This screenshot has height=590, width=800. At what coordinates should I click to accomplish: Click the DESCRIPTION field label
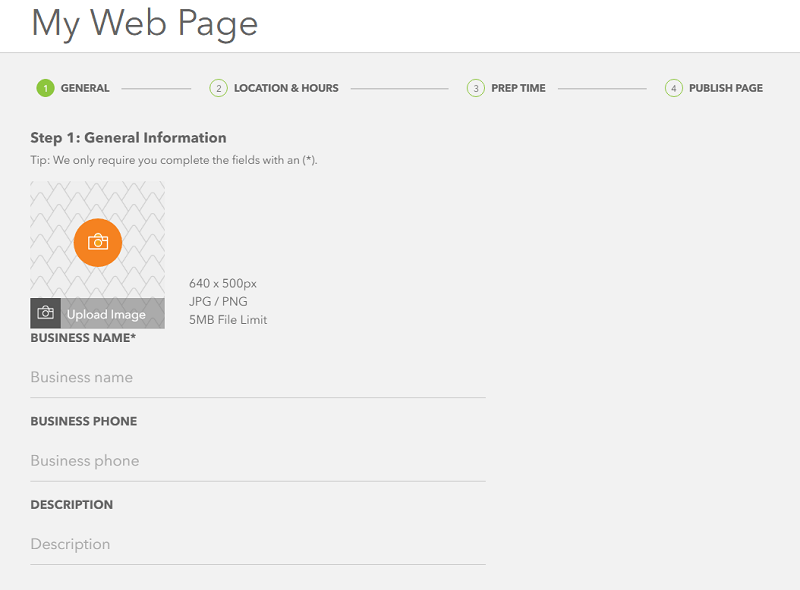pos(72,505)
